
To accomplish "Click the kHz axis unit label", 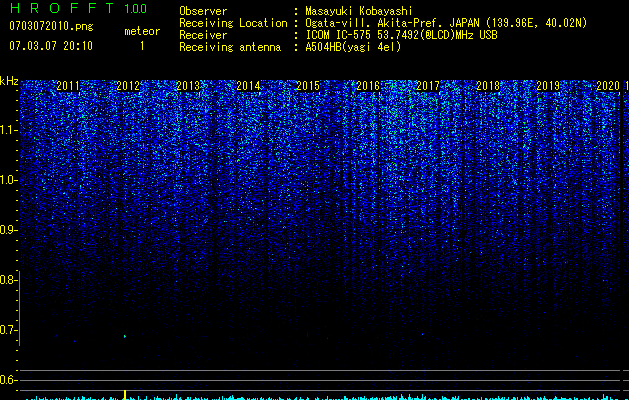I will click(x=9, y=81).
